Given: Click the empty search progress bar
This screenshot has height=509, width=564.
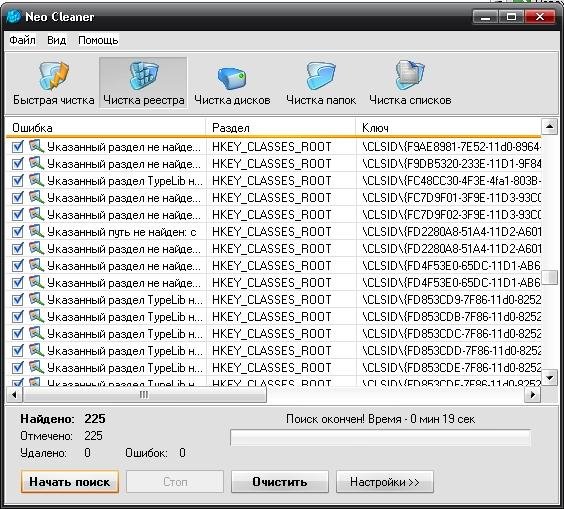Looking at the screenshot, I should [x=381, y=438].
